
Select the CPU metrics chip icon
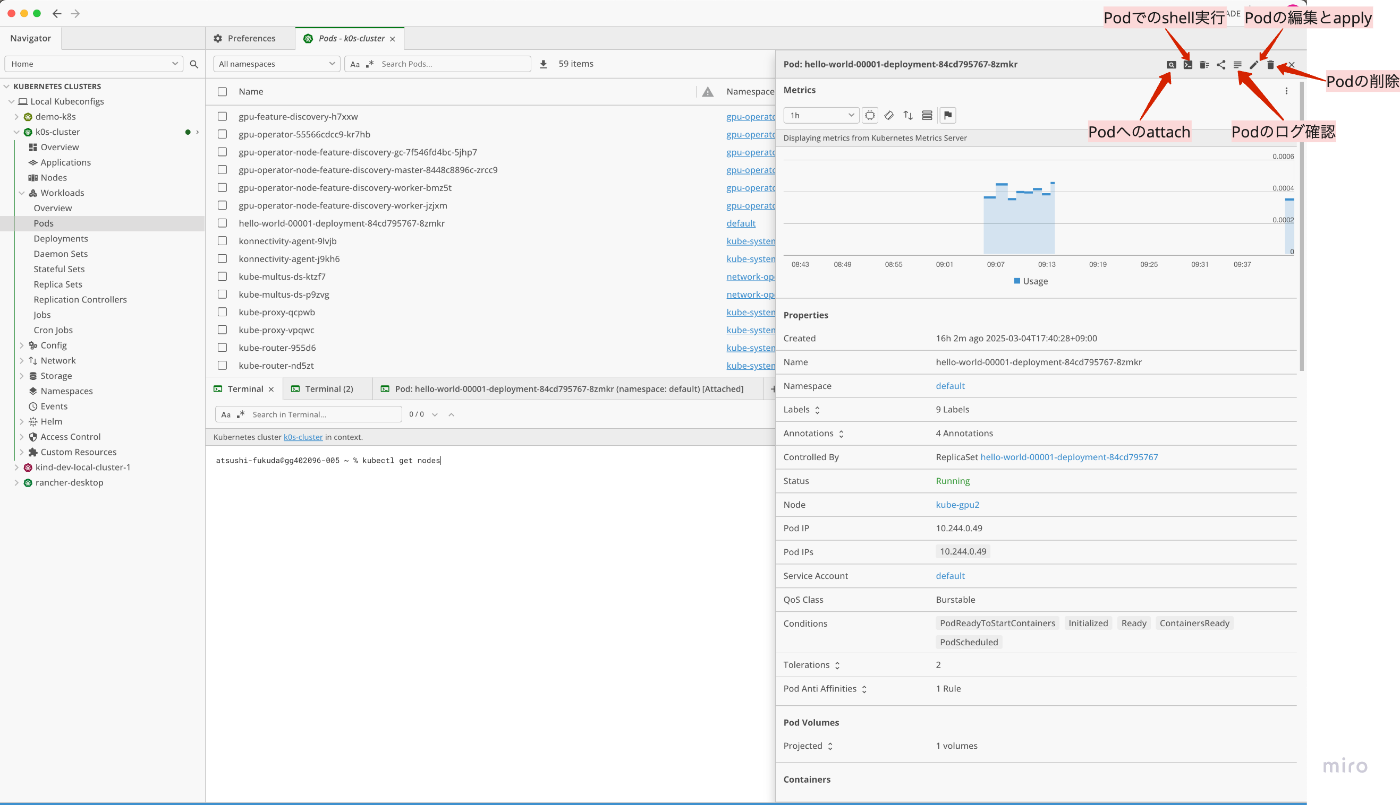point(870,115)
